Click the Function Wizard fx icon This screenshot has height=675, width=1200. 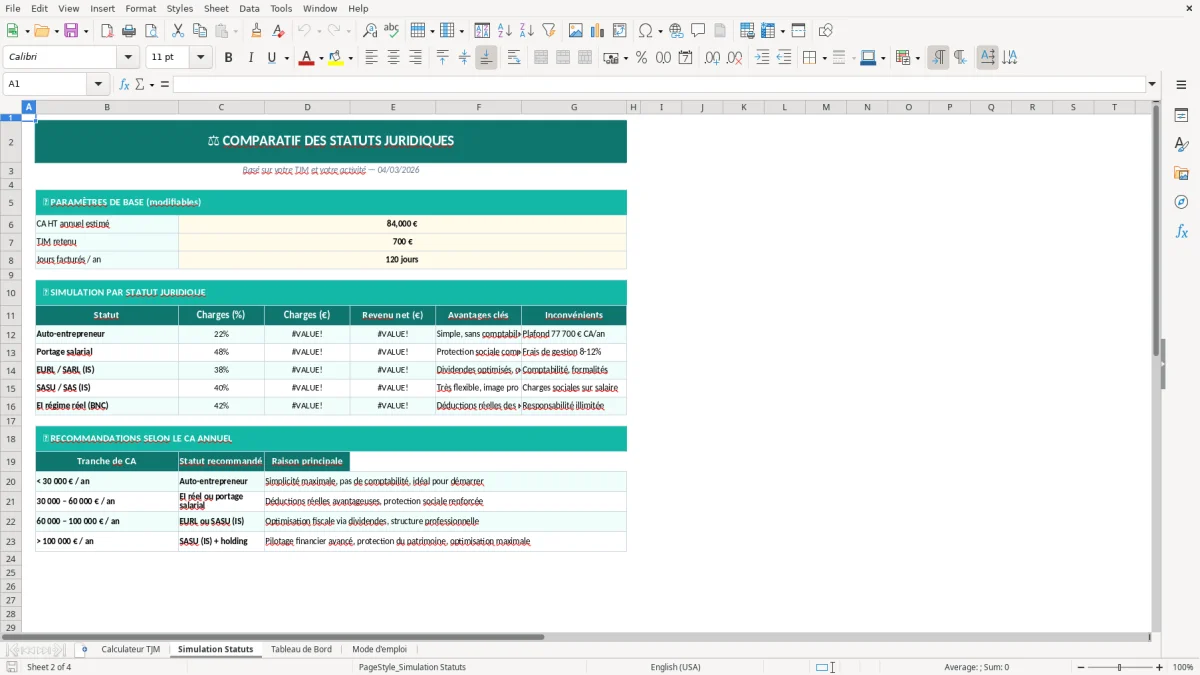pyautogui.click(x=124, y=84)
